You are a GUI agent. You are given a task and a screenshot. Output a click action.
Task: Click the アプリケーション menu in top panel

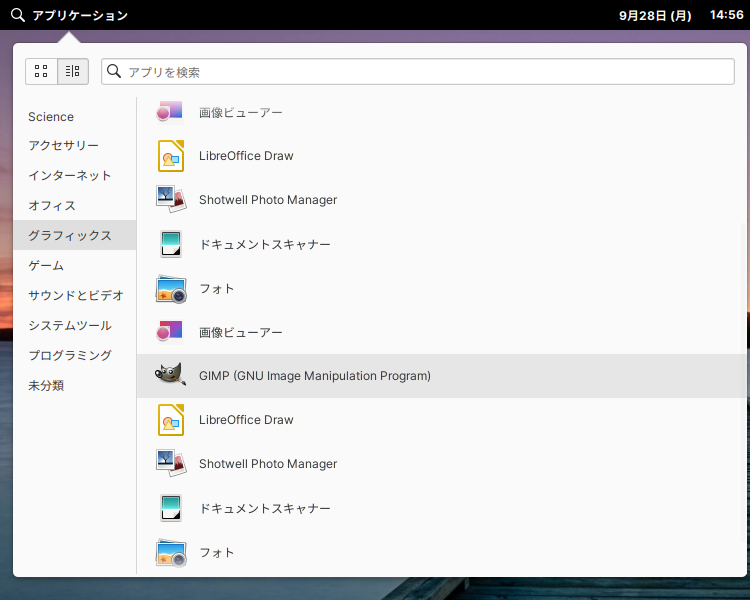70,15
